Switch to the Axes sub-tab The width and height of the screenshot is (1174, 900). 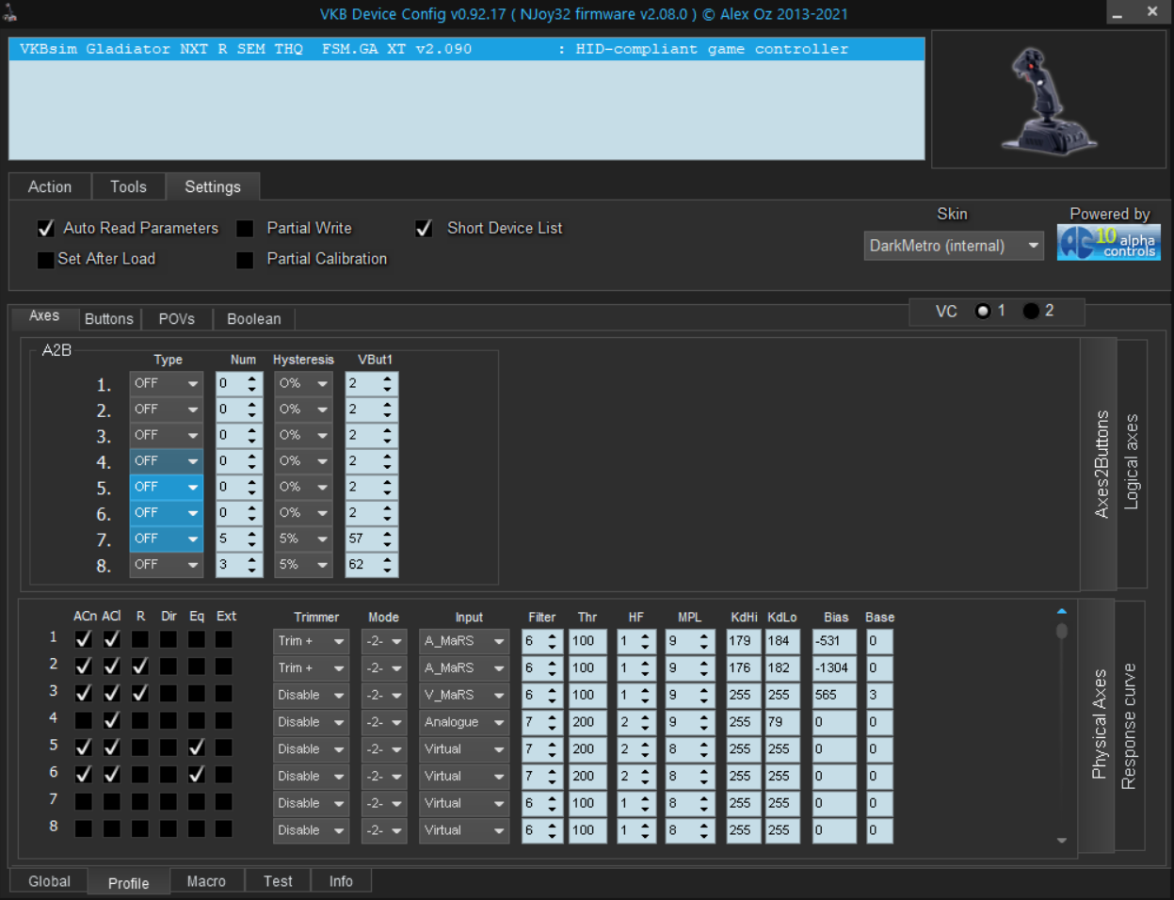pos(44,316)
